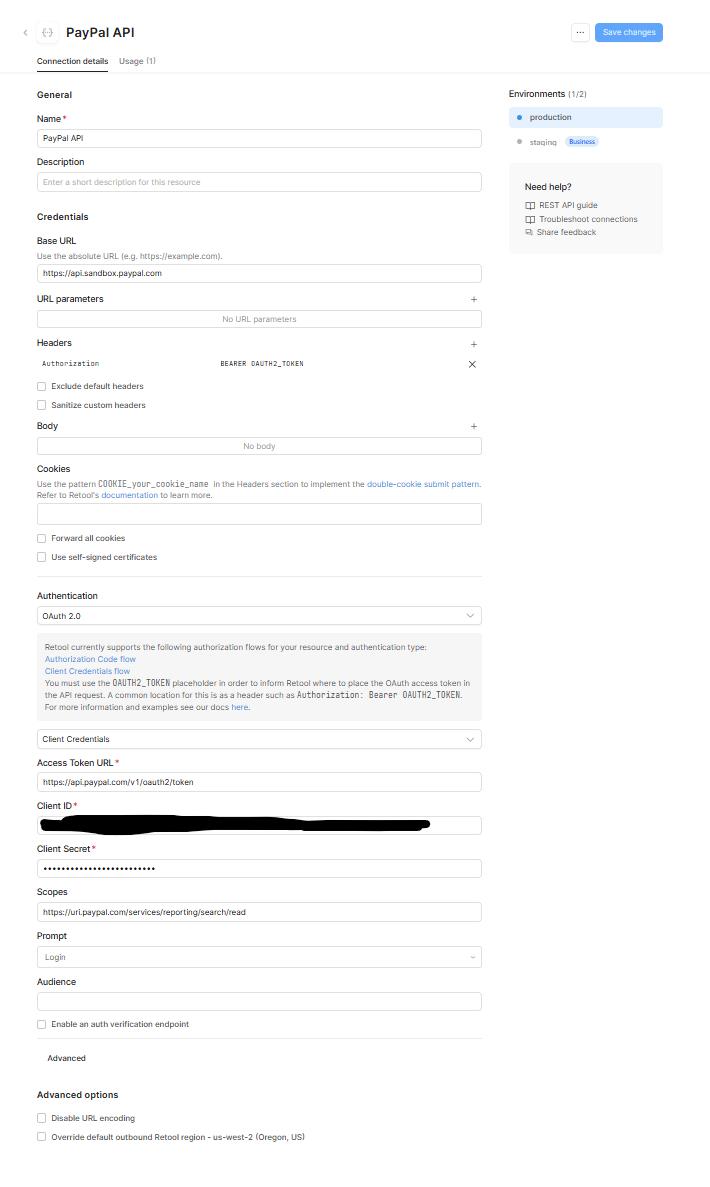Click the Name input field

tap(259, 139)
